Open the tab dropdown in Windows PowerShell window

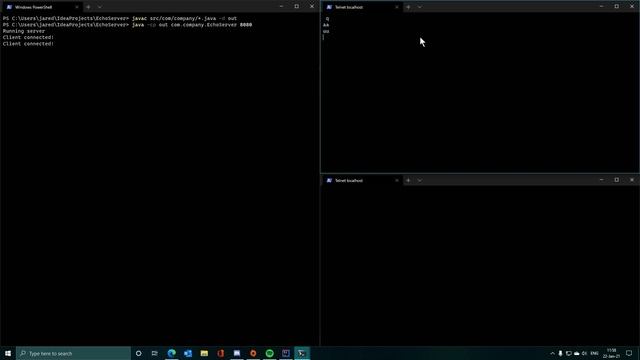[x=100, y=7]
